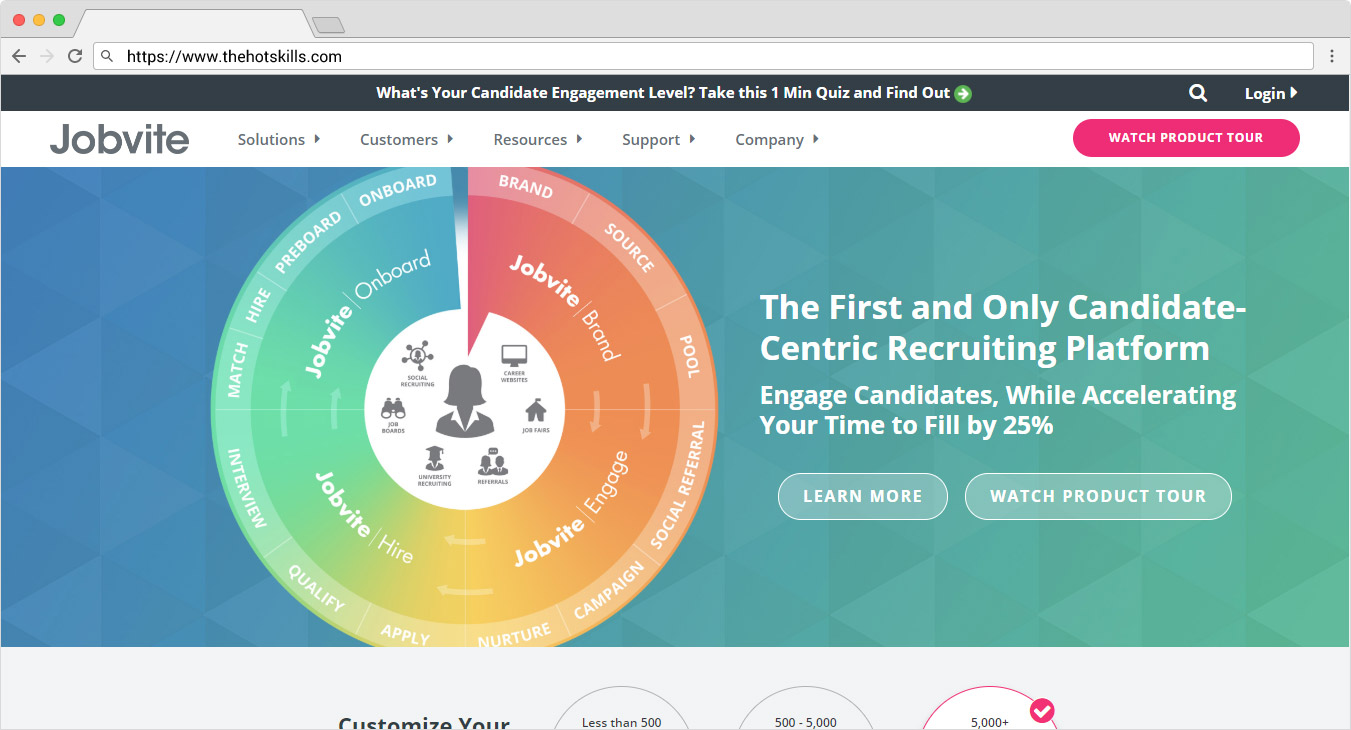Click the Job Fairs tent icon
Screen dimensions: 1351x730
coord(536,410)
